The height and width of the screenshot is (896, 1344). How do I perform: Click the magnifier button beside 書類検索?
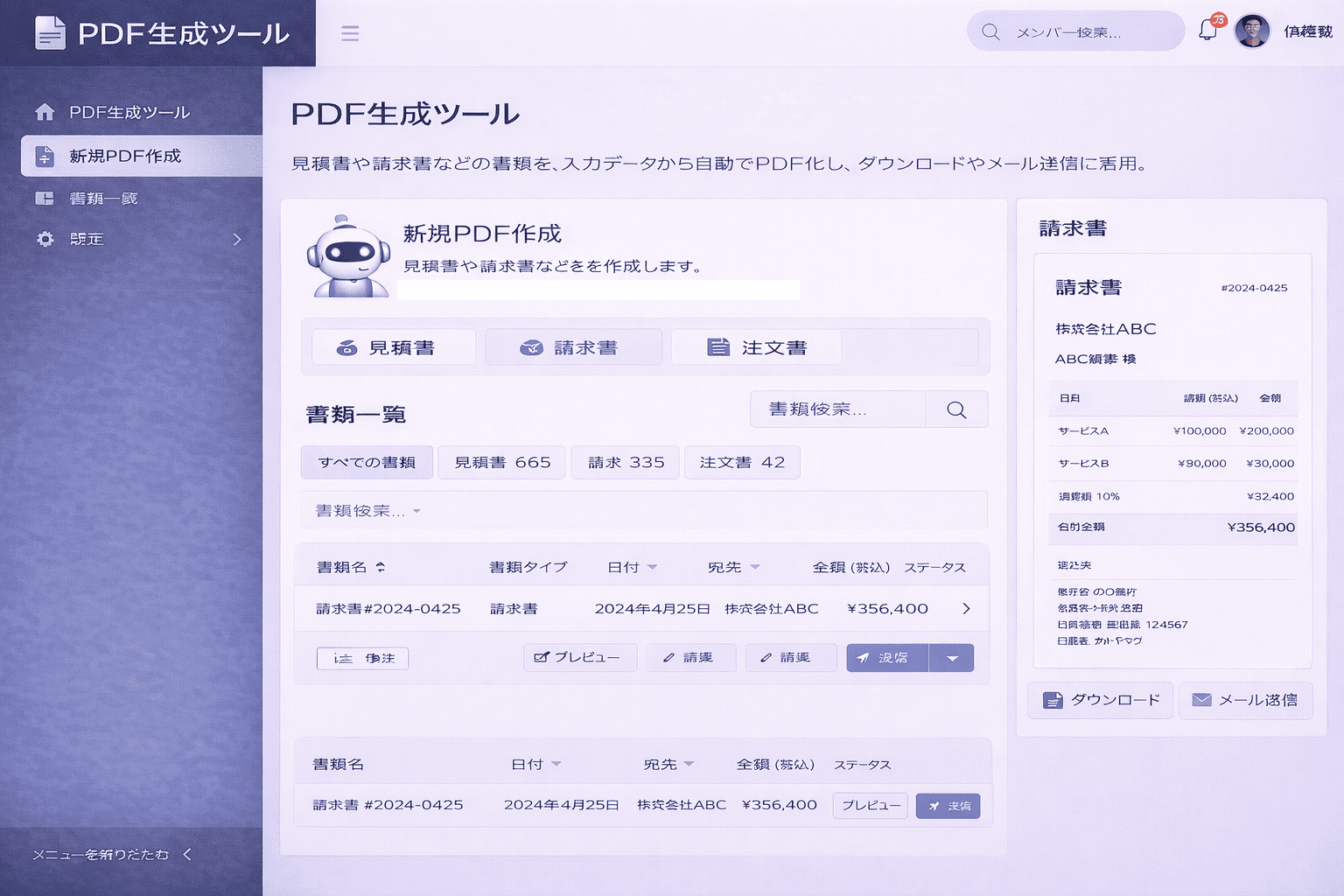pos(956,409)
